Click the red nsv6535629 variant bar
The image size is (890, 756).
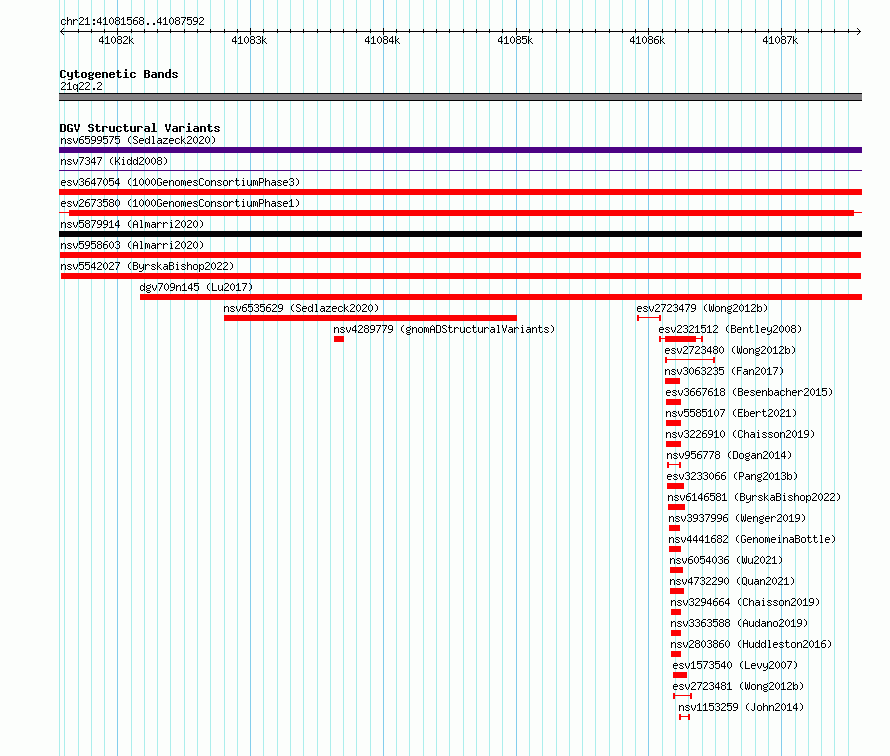click(x=370, y=318)
